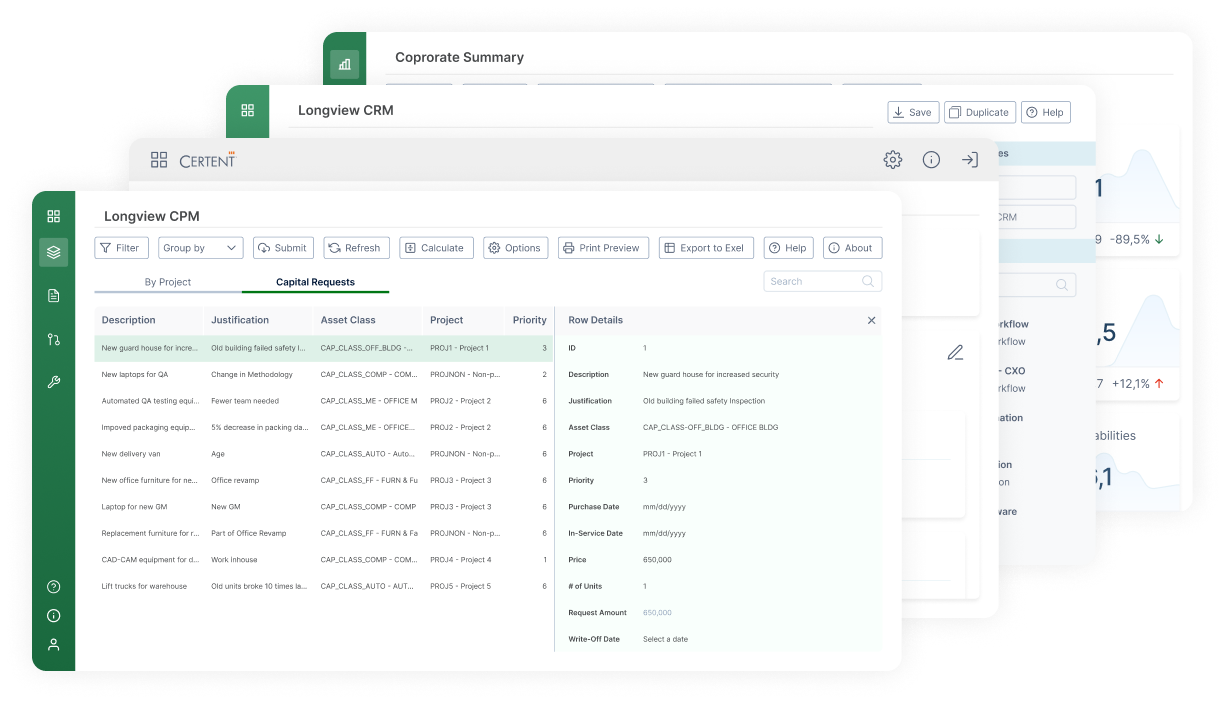The image size is (1225, 703).
Task: Click the wrench tools icon in the sidebar
Action: [x=54, y=382]
